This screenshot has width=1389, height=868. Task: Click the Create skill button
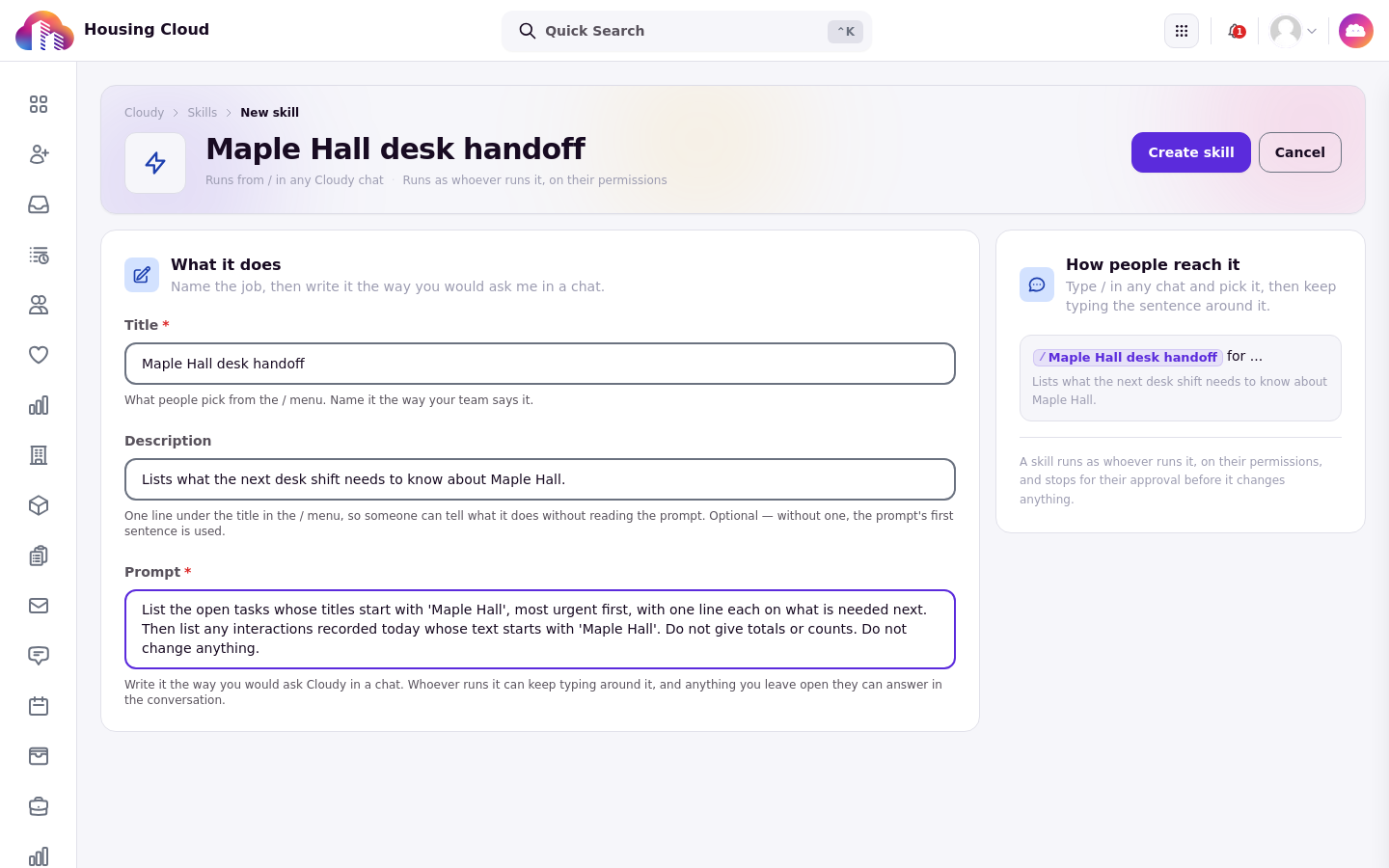click(1191, 152)
